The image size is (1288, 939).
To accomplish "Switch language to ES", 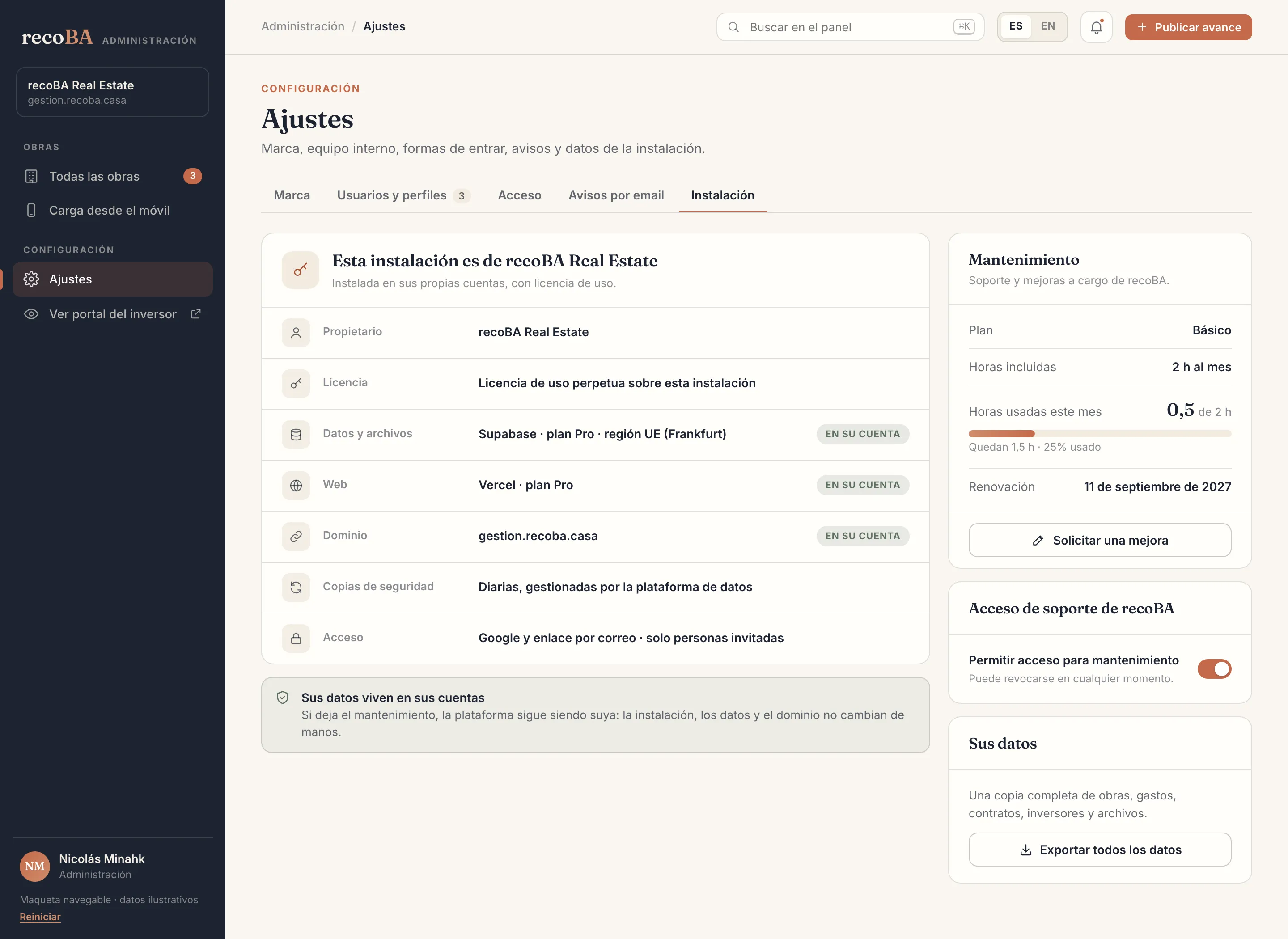I will pos(1015,26).
